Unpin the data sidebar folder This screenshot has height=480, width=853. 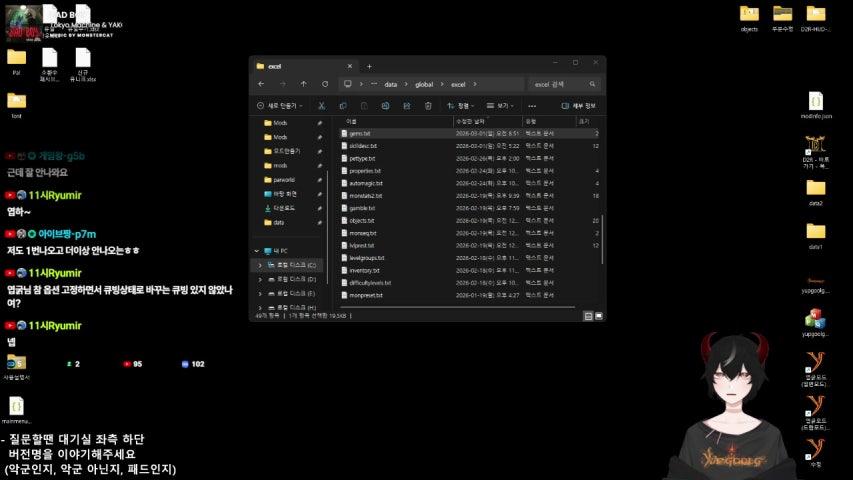(319, 223)
